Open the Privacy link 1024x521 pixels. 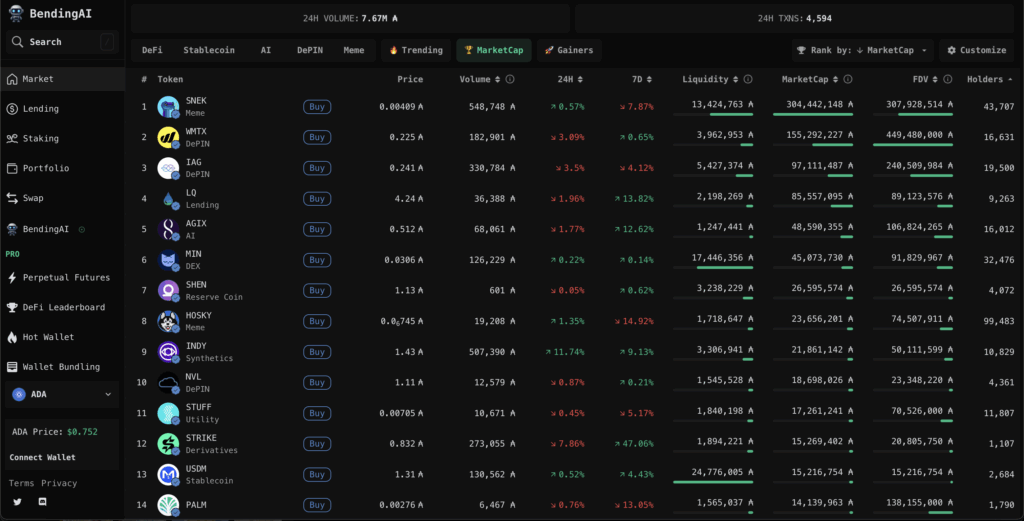pyautogui.click(x=59, y=483)
